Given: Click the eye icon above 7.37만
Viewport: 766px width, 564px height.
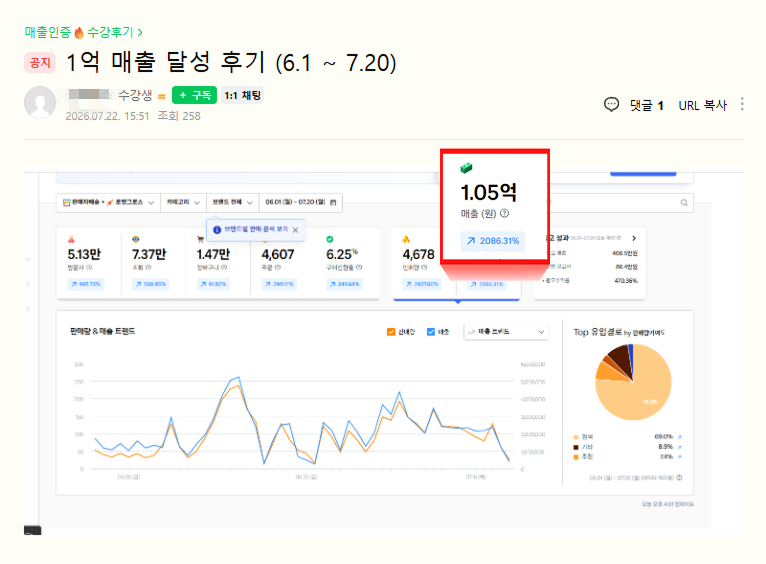Looking at the screenshot, I should 136,239.
